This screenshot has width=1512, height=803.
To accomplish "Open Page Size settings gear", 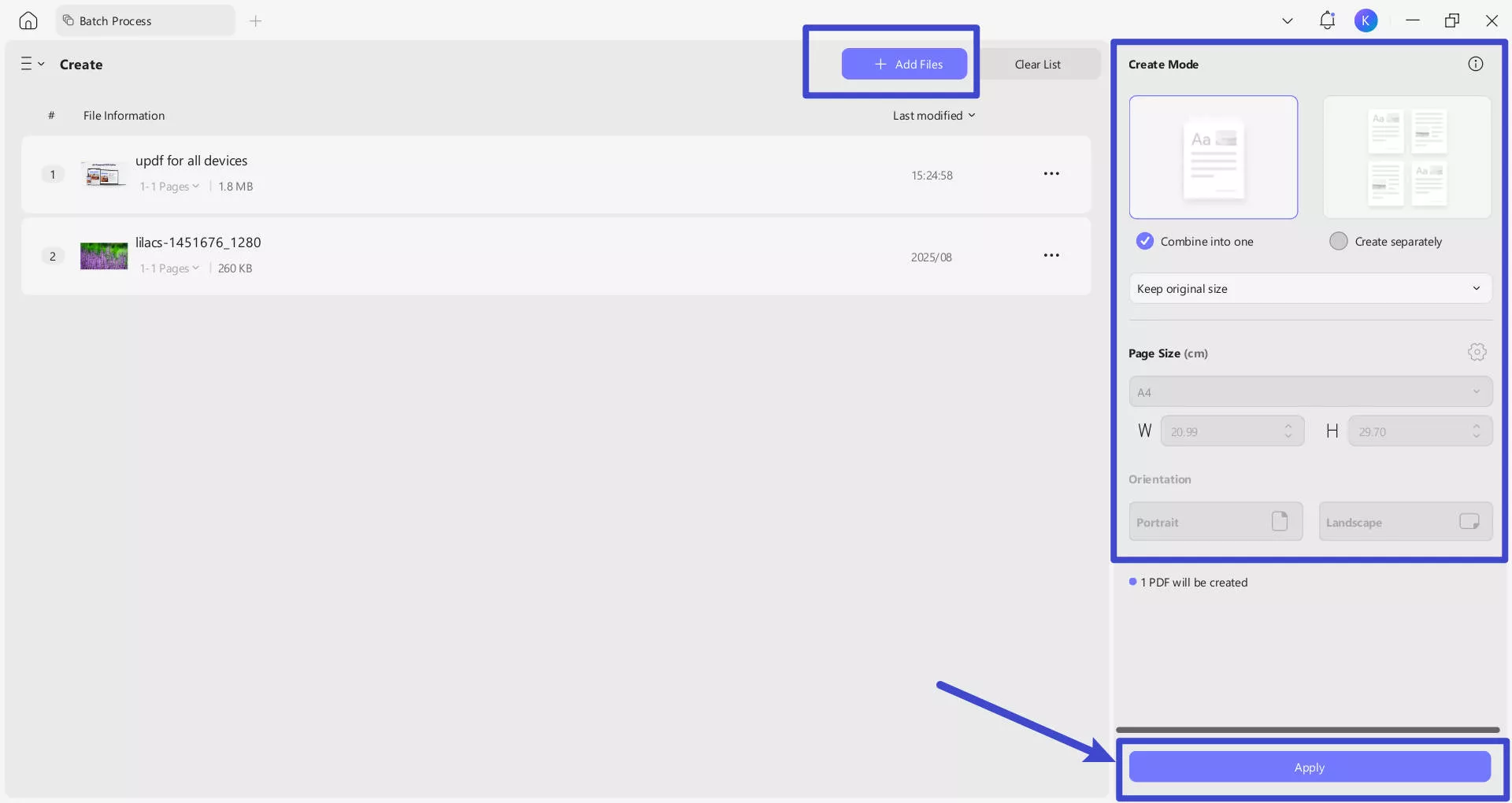I will click(1477, 352).
